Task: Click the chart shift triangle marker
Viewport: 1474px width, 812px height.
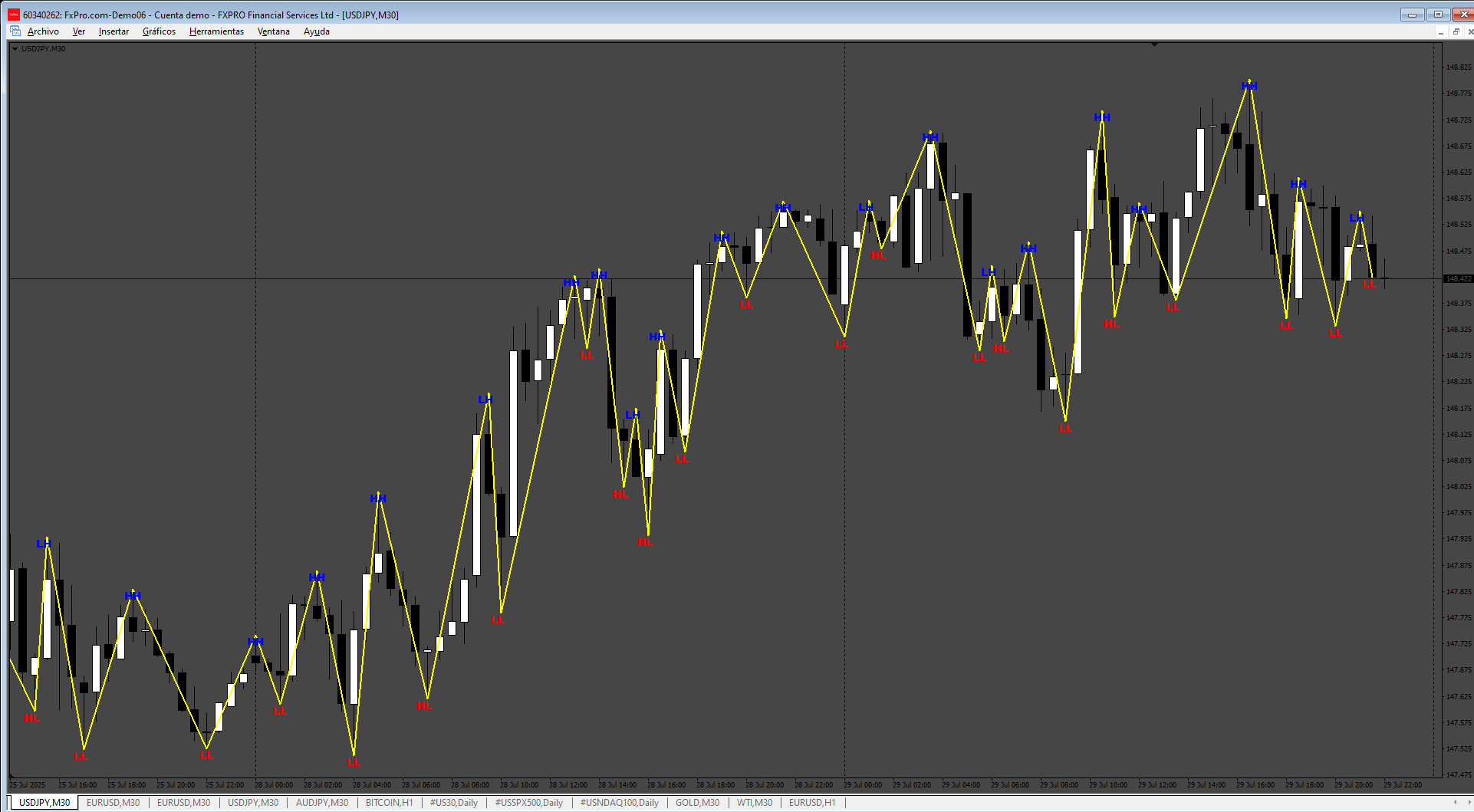Action: click(x=1154, y=45)
